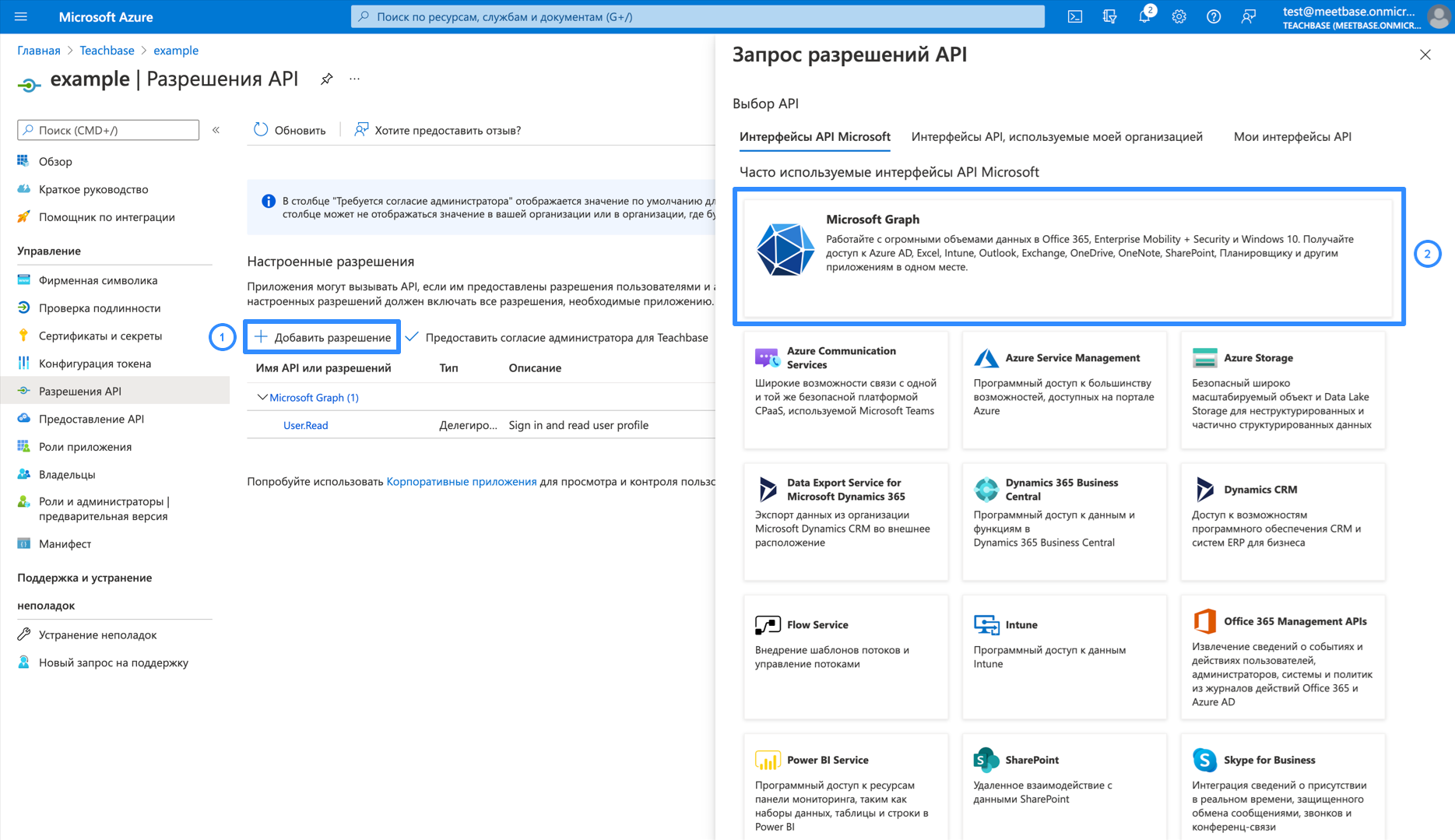Go to 'Teachbase' breadcrumb

tap(107, 51)
